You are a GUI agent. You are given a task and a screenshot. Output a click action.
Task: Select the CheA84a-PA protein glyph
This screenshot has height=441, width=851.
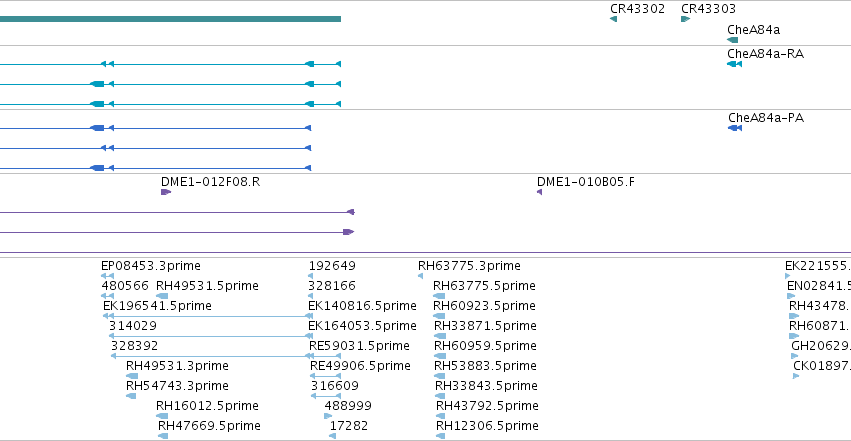[x=735, y=128]
